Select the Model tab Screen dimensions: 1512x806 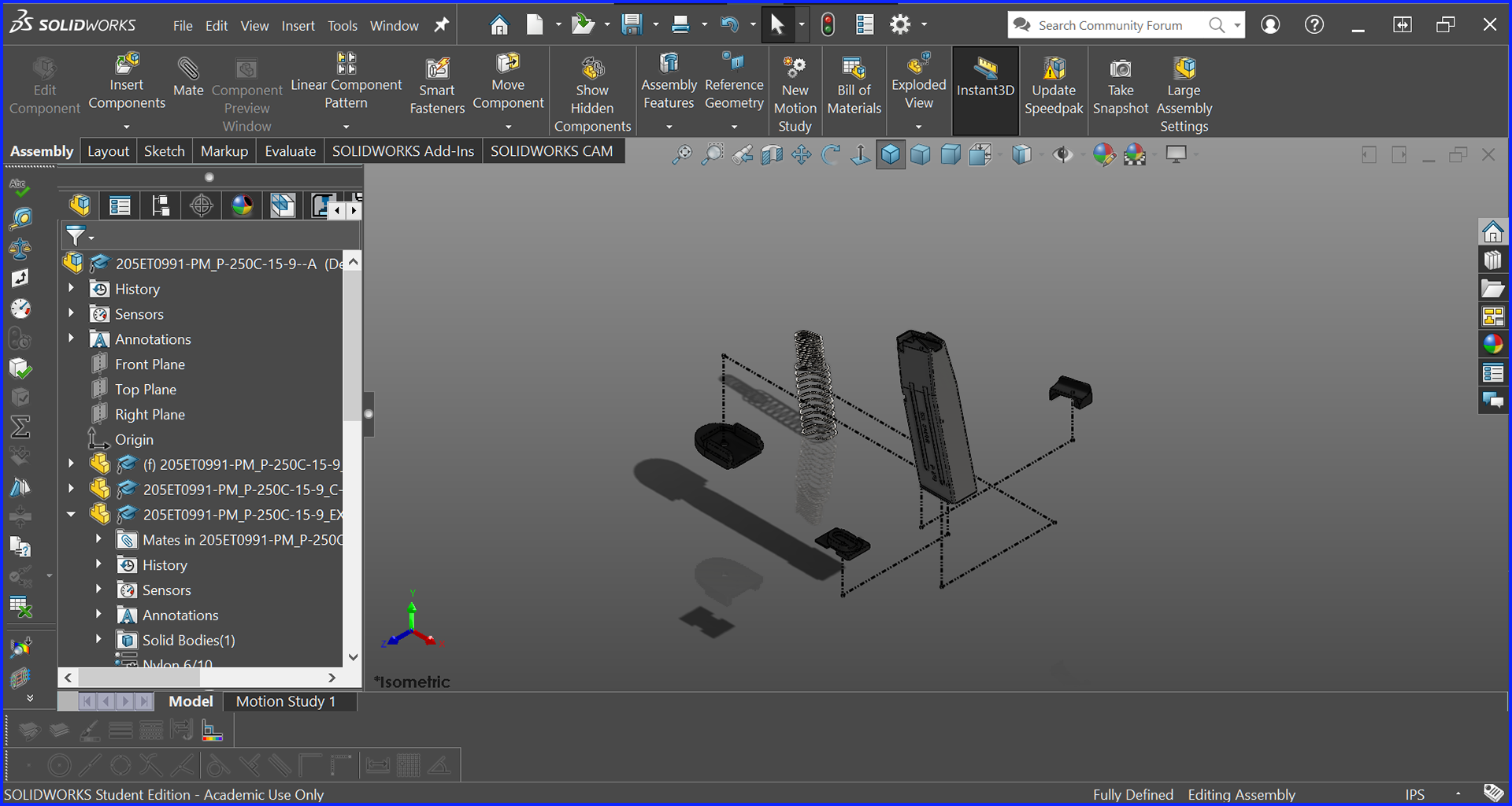coord(191,701)
